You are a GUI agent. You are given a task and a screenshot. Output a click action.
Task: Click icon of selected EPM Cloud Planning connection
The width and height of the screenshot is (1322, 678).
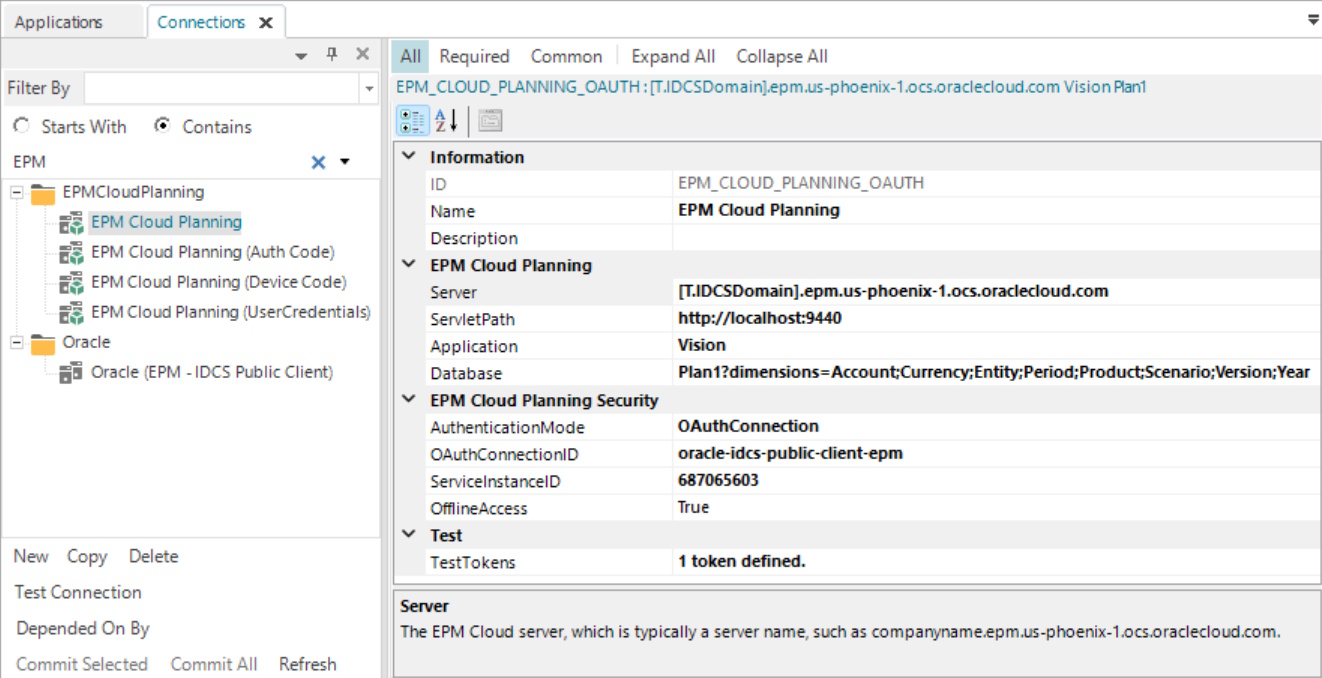tap(72, 222)
